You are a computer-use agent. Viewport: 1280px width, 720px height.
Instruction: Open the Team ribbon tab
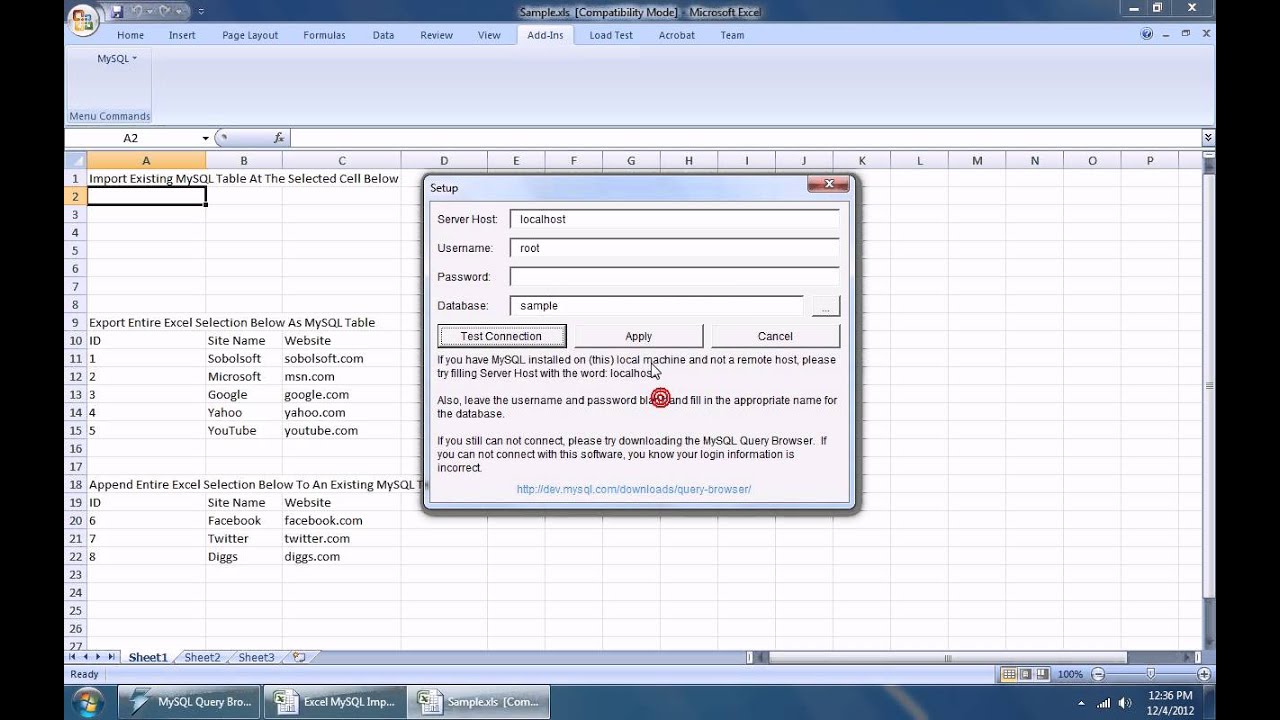(x=732, y=35)
